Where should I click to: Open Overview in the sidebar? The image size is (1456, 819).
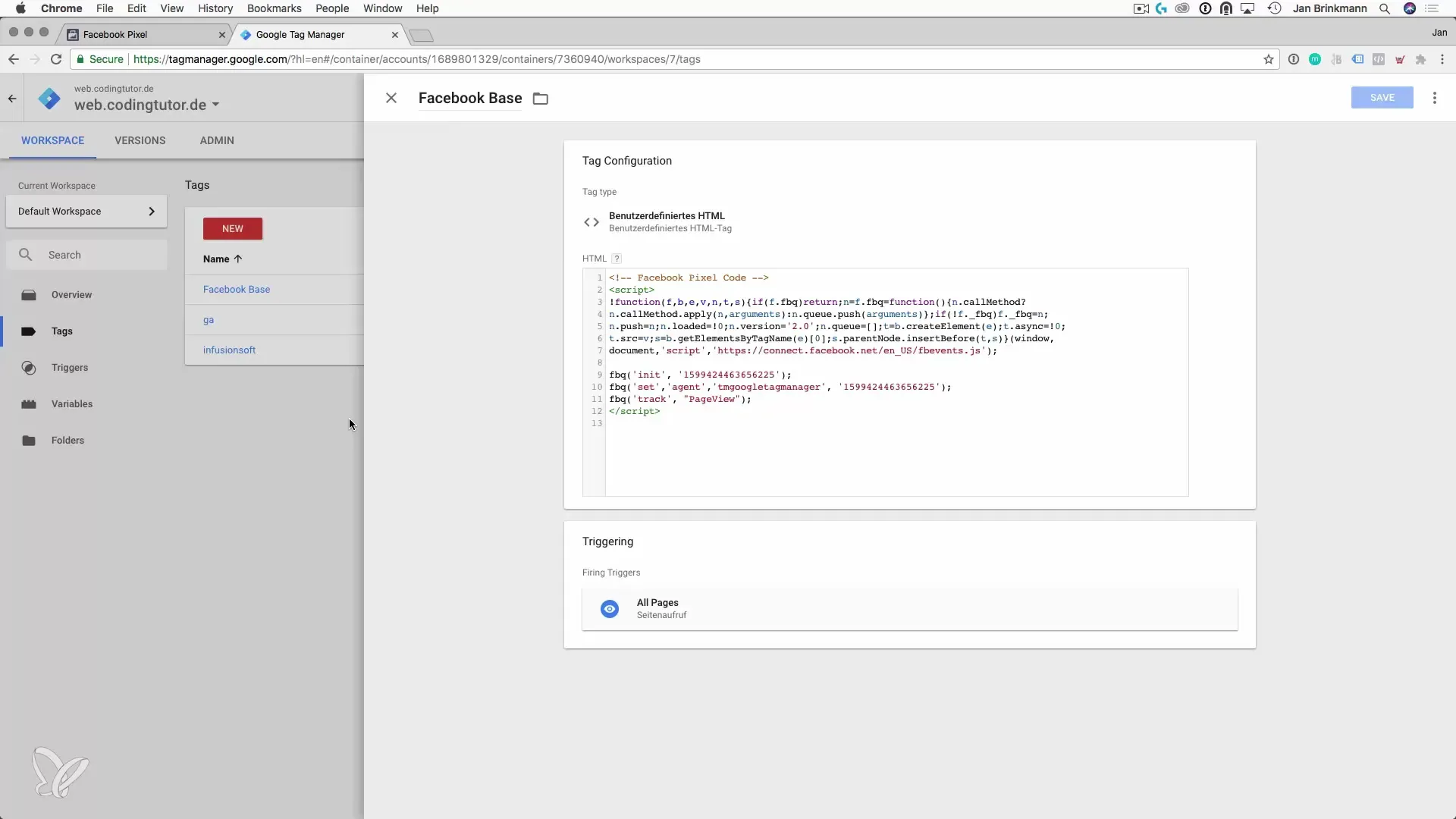(x=71, y=295)
